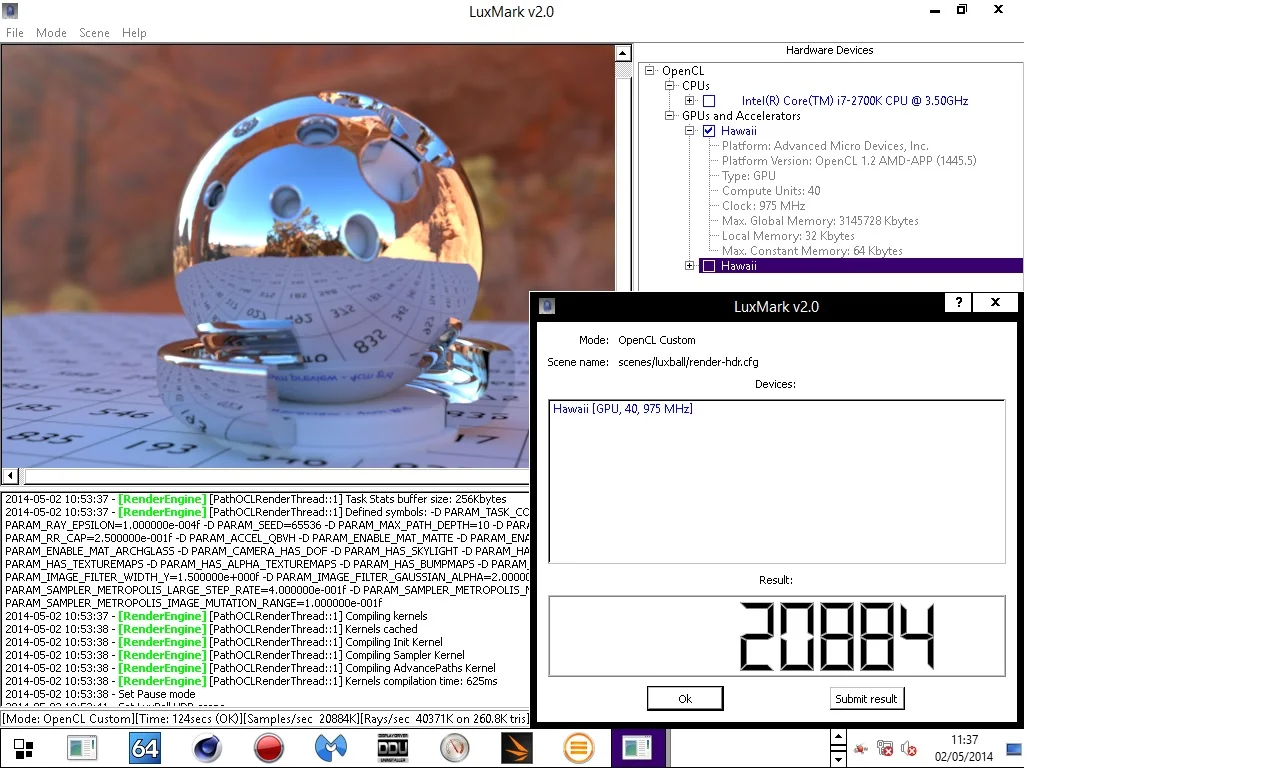Viewport: 1280px width, 768px height.
Task: Open the orange circle stacked-lines taskbar icon
Action: (x=578, y=748)
